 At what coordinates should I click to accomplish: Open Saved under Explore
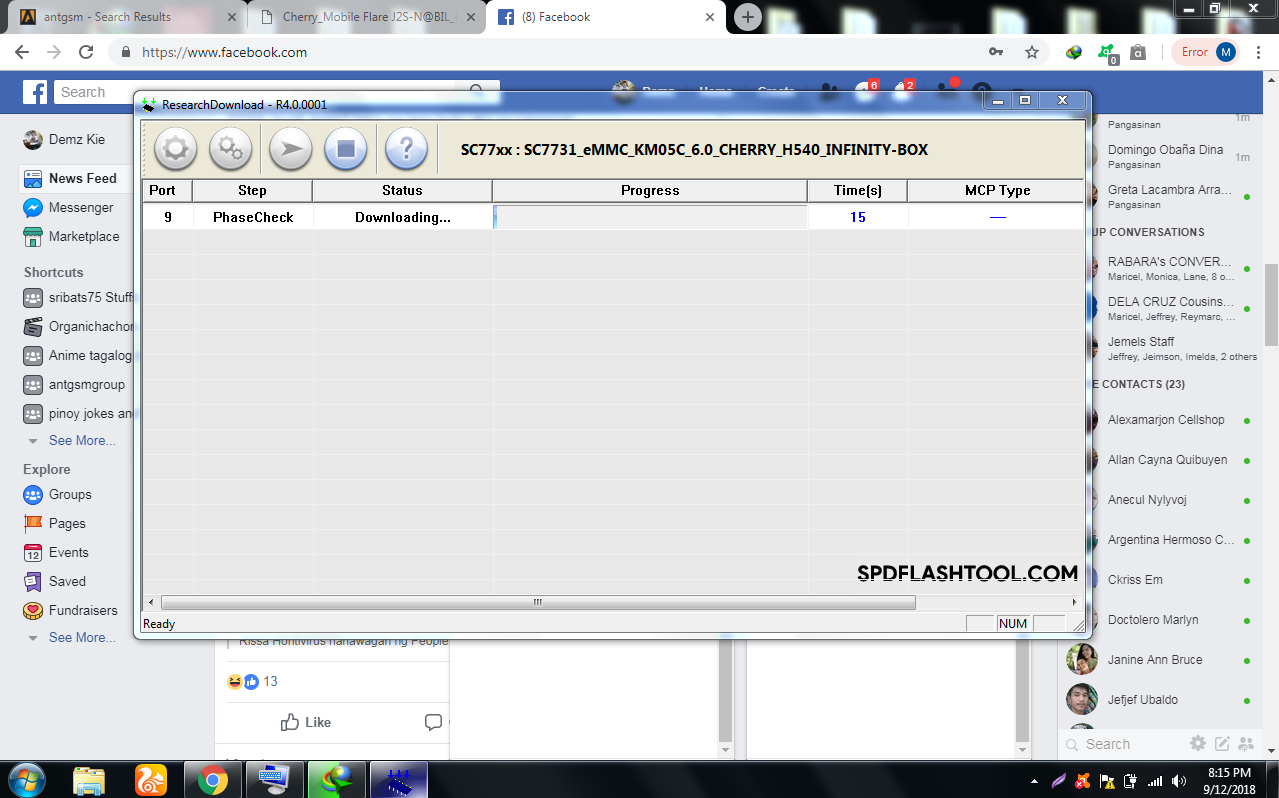(x=56, y=581)
